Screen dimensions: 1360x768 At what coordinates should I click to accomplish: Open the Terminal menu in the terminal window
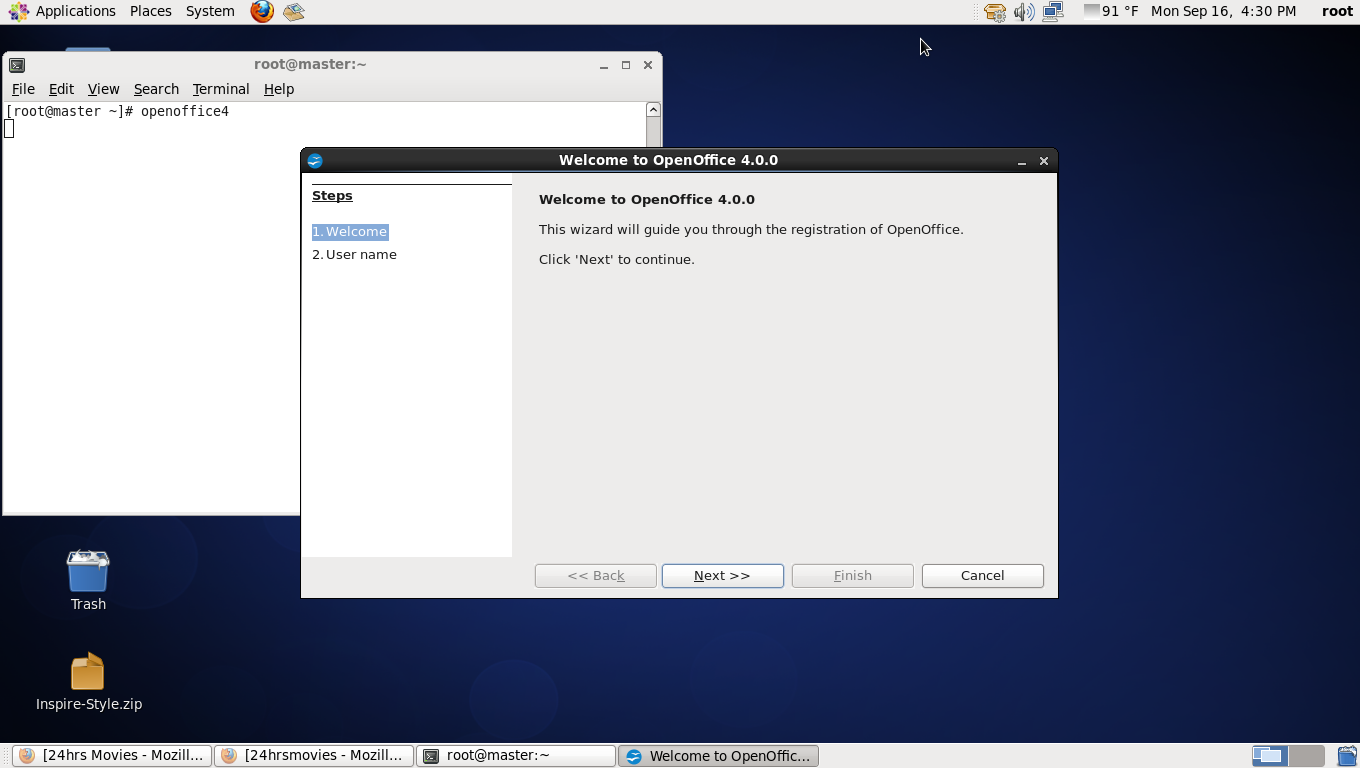[x=221, y=89]
